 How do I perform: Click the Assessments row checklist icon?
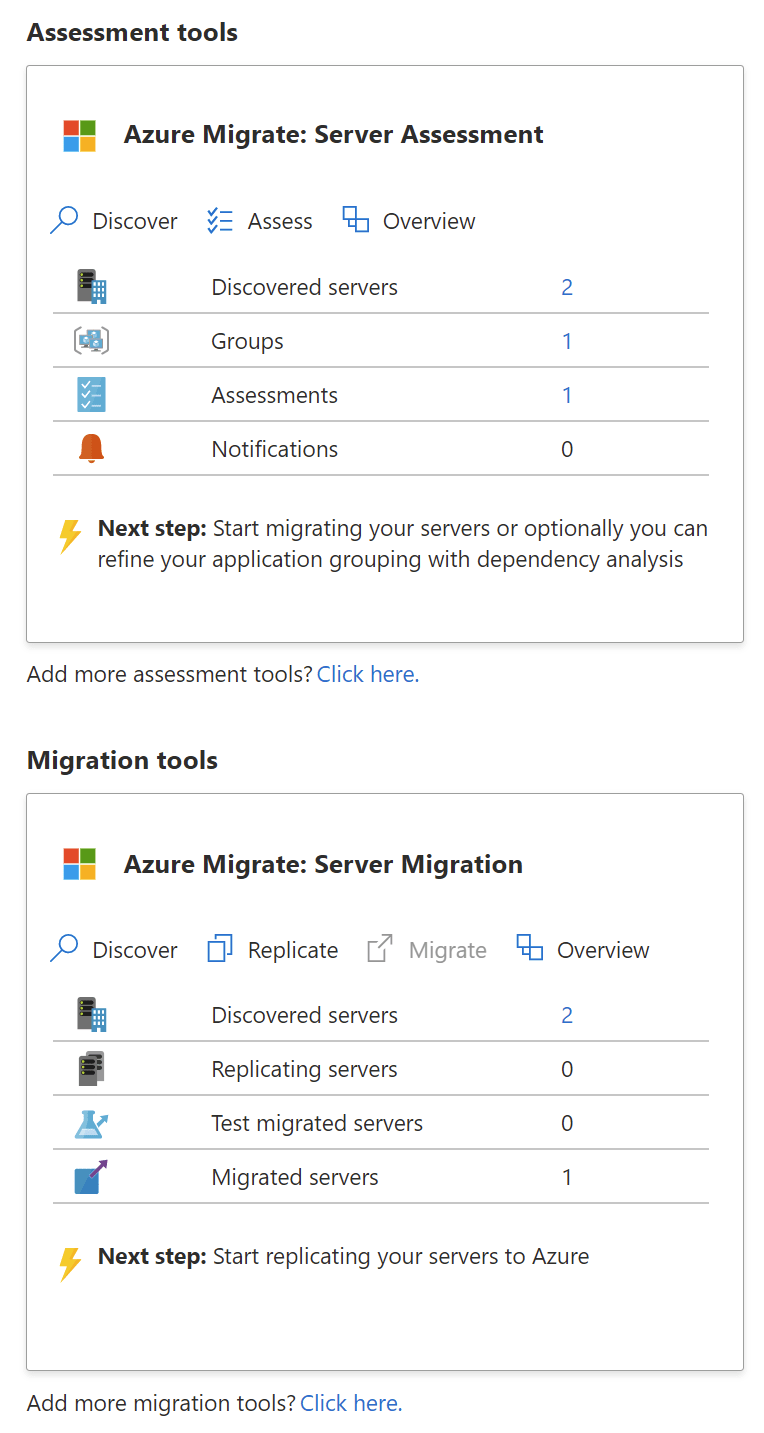point(91,395)
